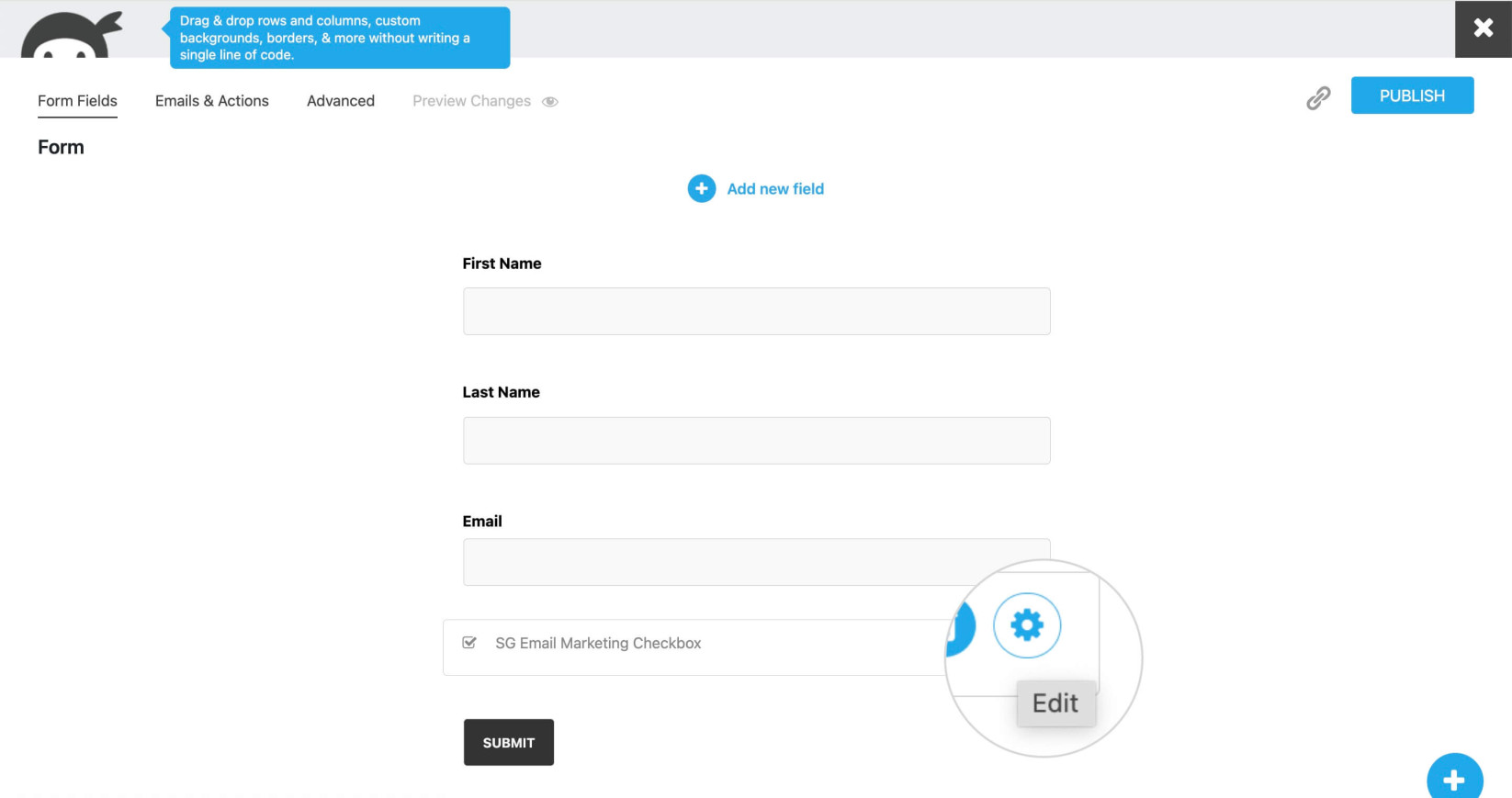Click the drag & drop promo tooltip banner

339,38
